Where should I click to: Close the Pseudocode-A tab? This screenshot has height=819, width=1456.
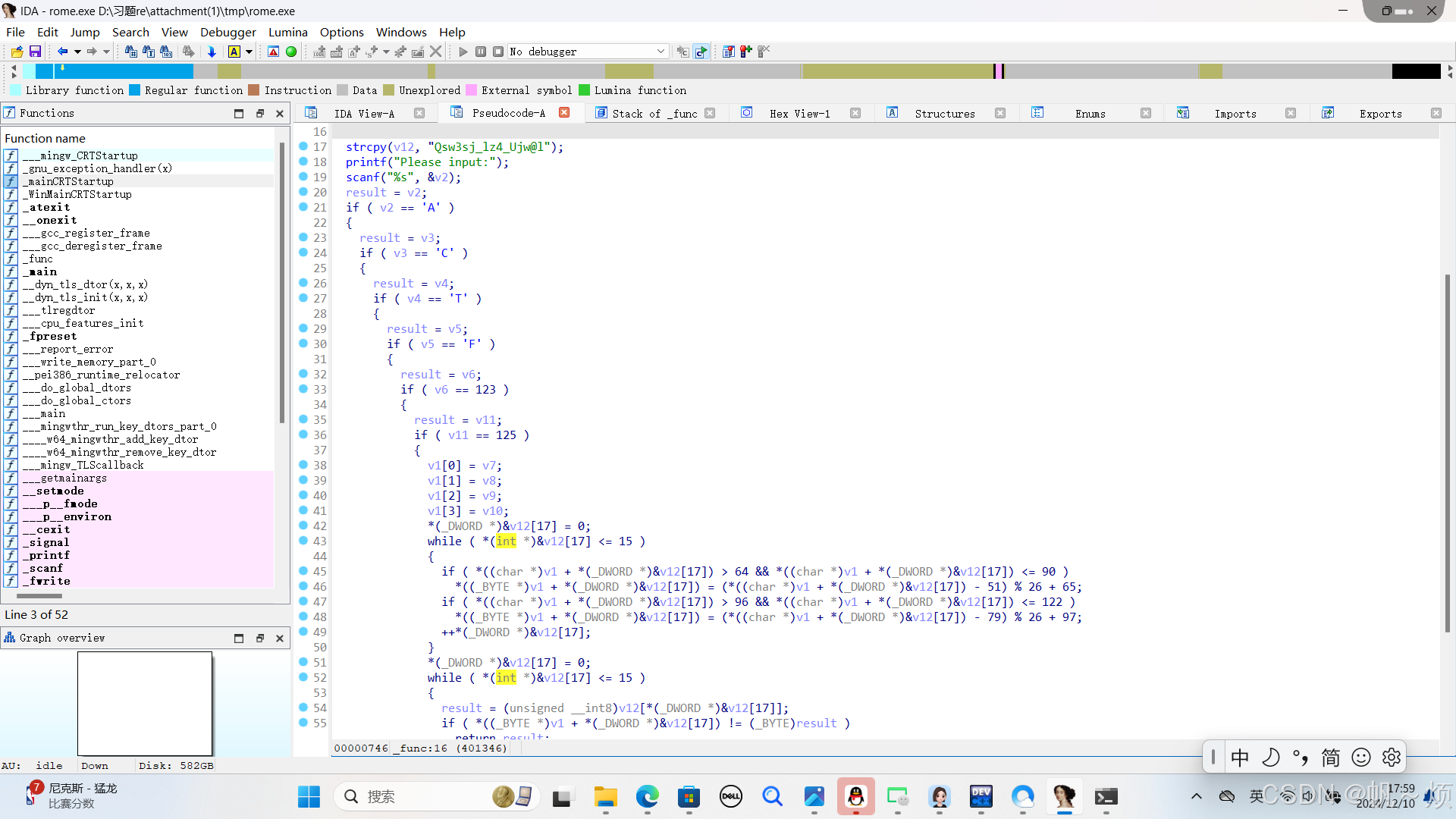point(564,112)
